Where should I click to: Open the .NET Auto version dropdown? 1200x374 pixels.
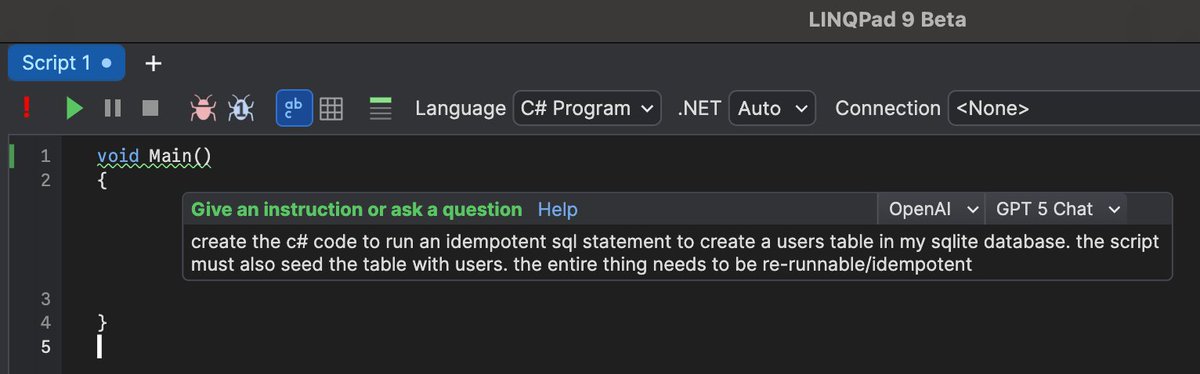click(x=772, y=108)
